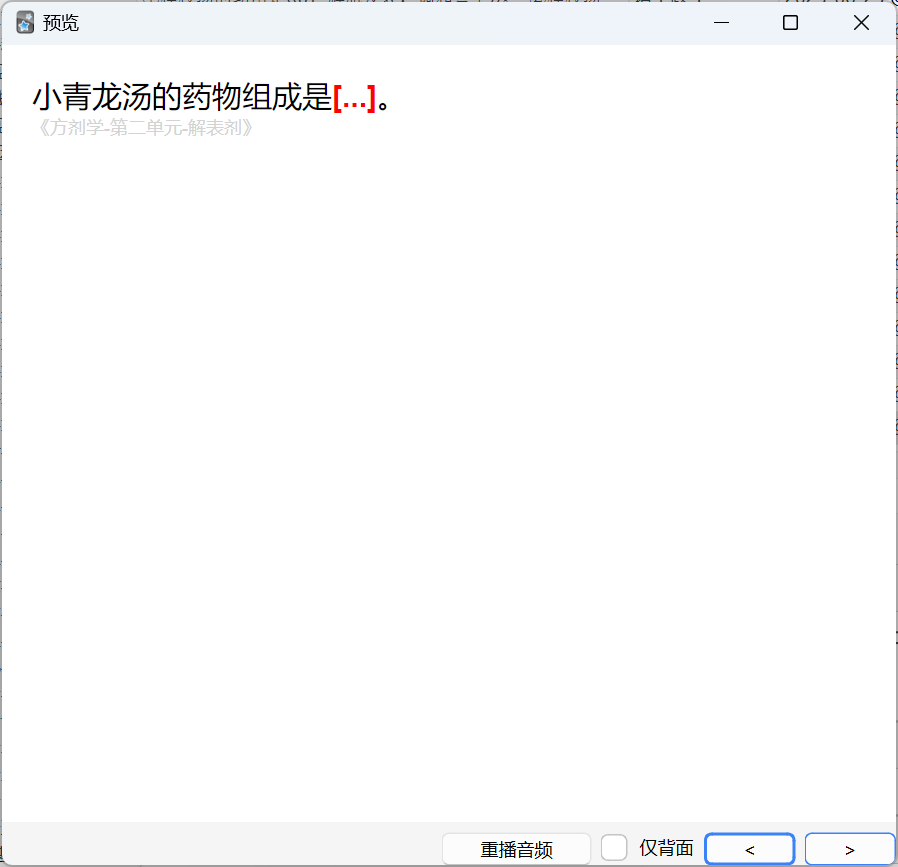The width and height of the screenshot is (898, 867).
Task: Go to next card with > button
Action: [850, 849]
